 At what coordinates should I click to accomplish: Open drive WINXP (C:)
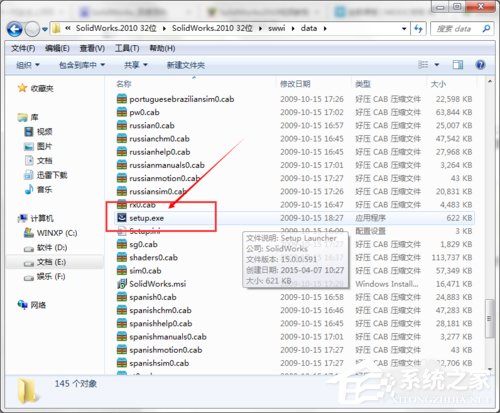pyautogui.click(x=50, y=233)
